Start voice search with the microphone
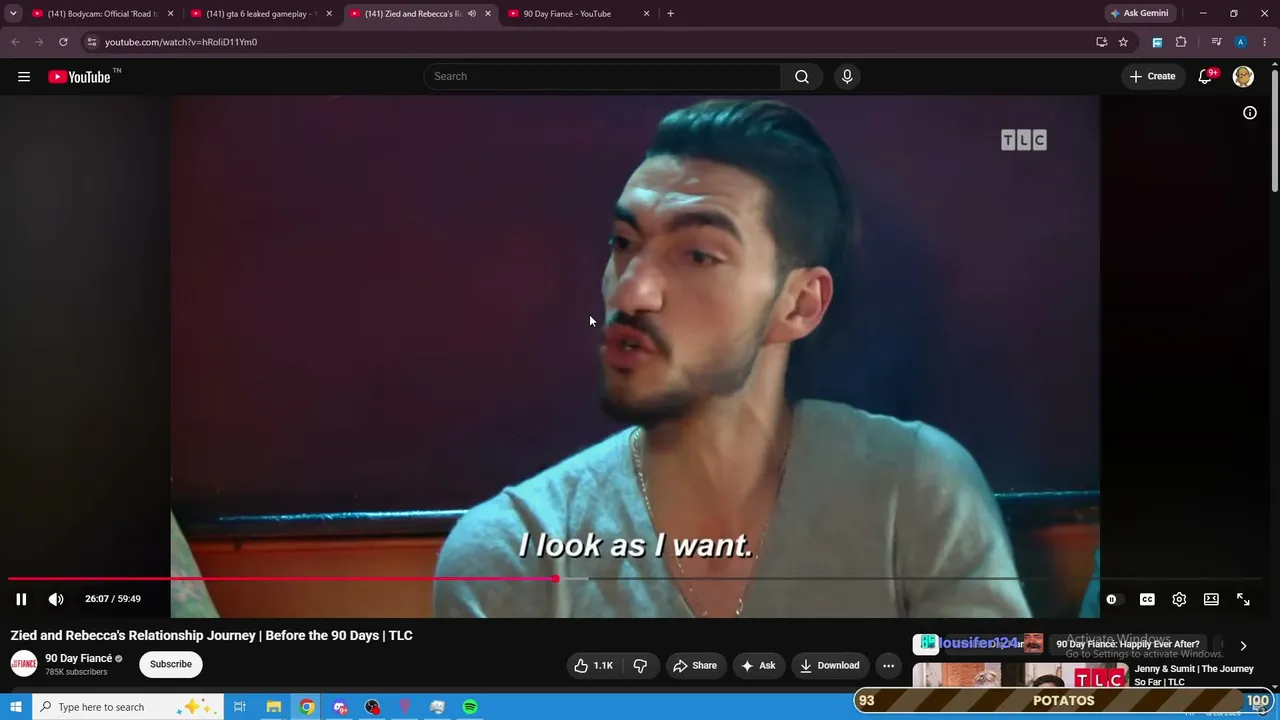 (847, 77)
